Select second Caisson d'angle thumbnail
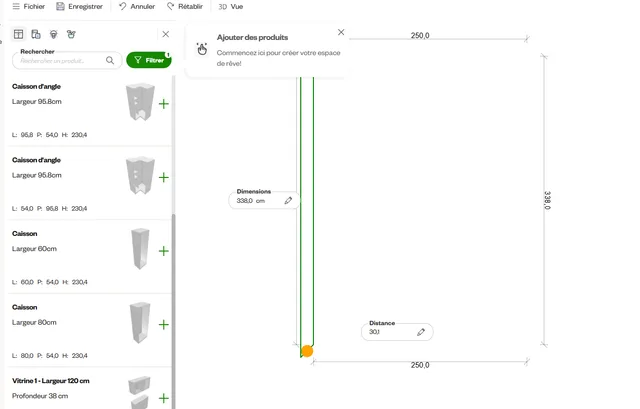 click(x=140, y=176)
